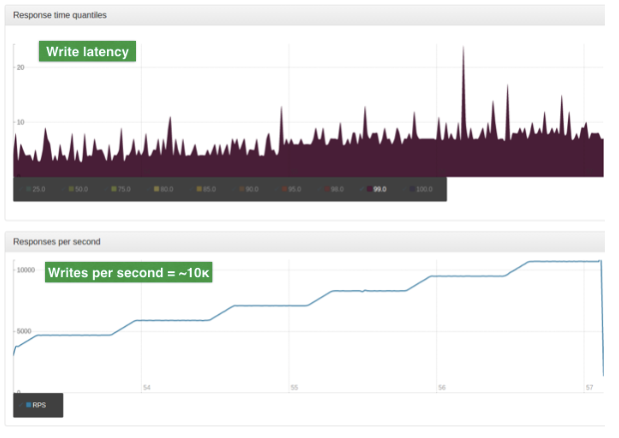Click the 99.0 quantile color swatch

[x=370, y=189]
